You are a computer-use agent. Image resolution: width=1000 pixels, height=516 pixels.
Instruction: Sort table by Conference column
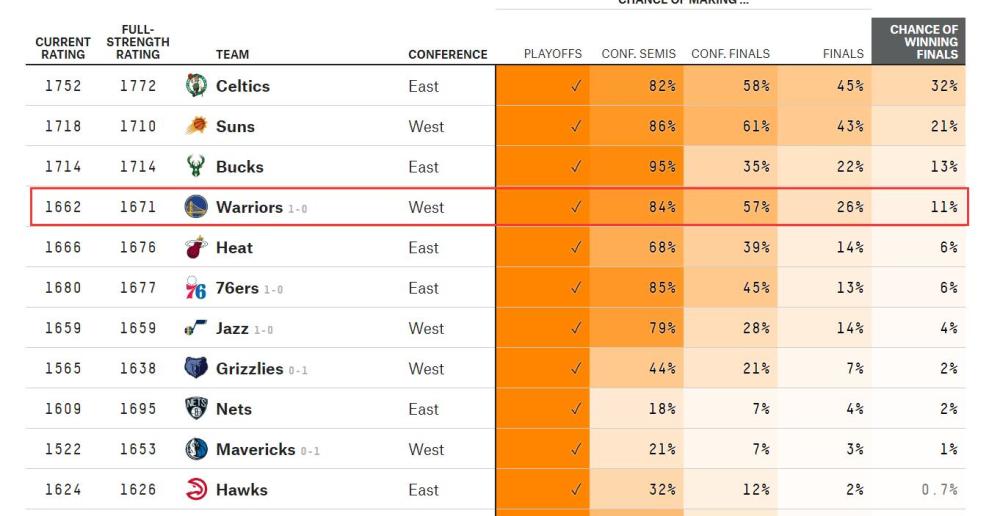tap(447, 54)
